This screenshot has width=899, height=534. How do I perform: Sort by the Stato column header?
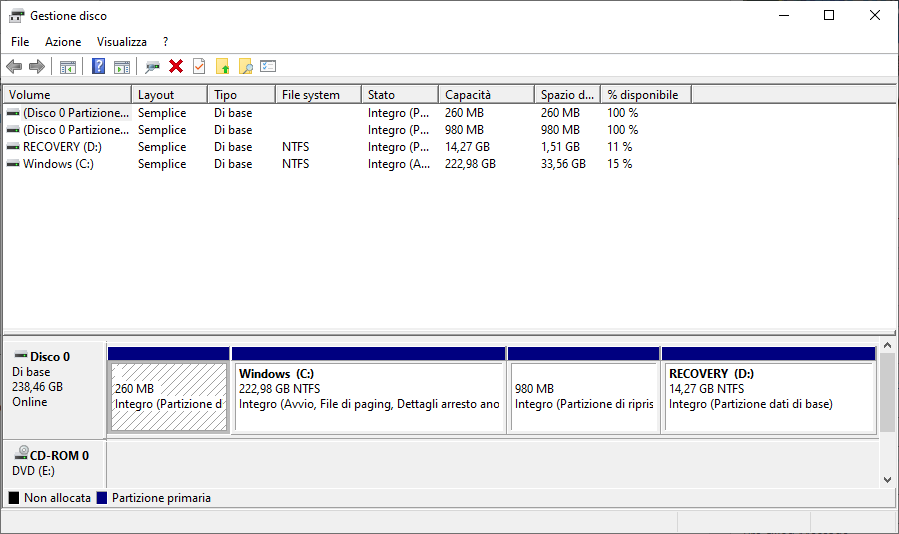click(400, 95)
